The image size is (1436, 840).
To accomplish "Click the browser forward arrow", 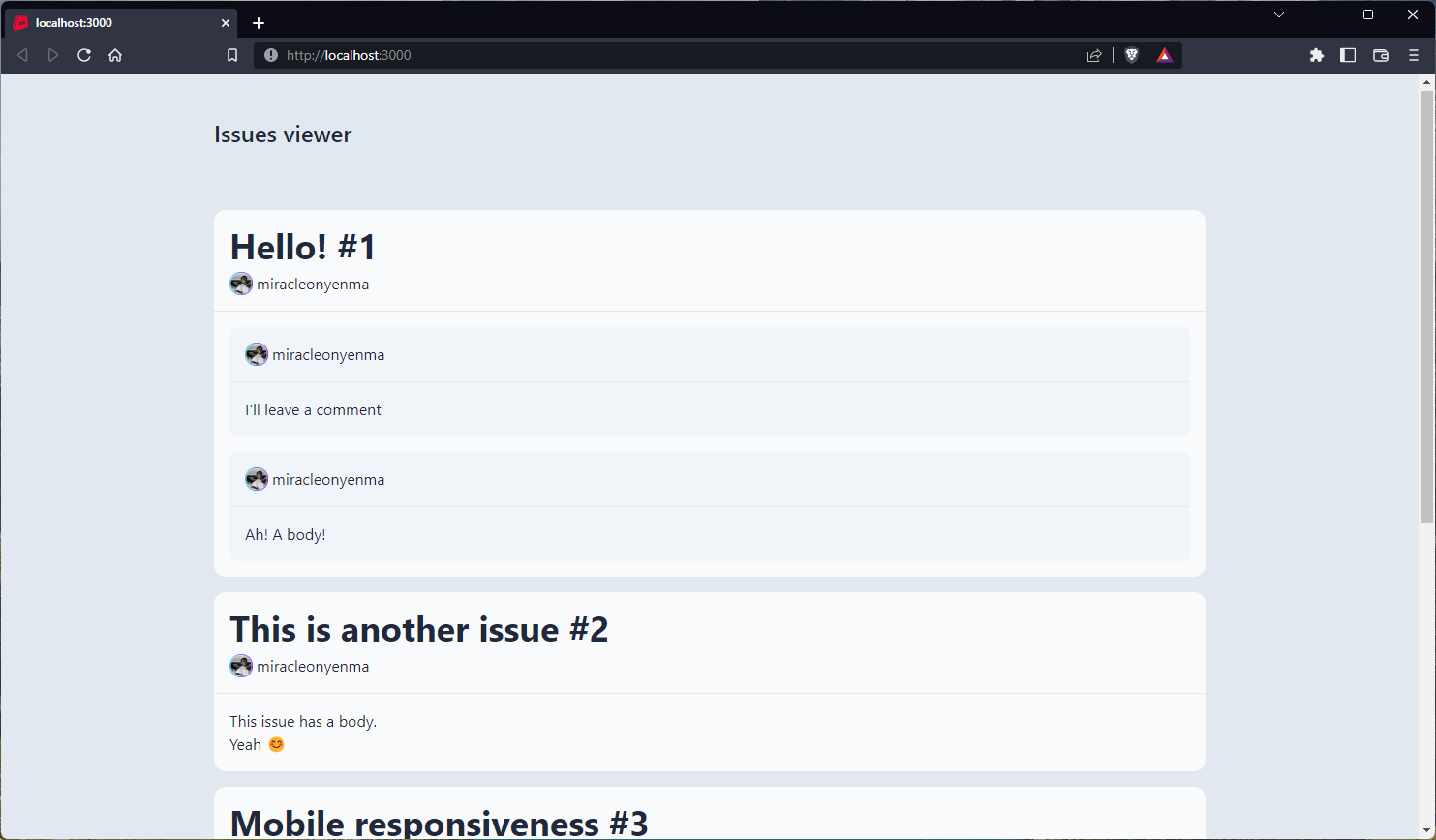I will (53, 55).
